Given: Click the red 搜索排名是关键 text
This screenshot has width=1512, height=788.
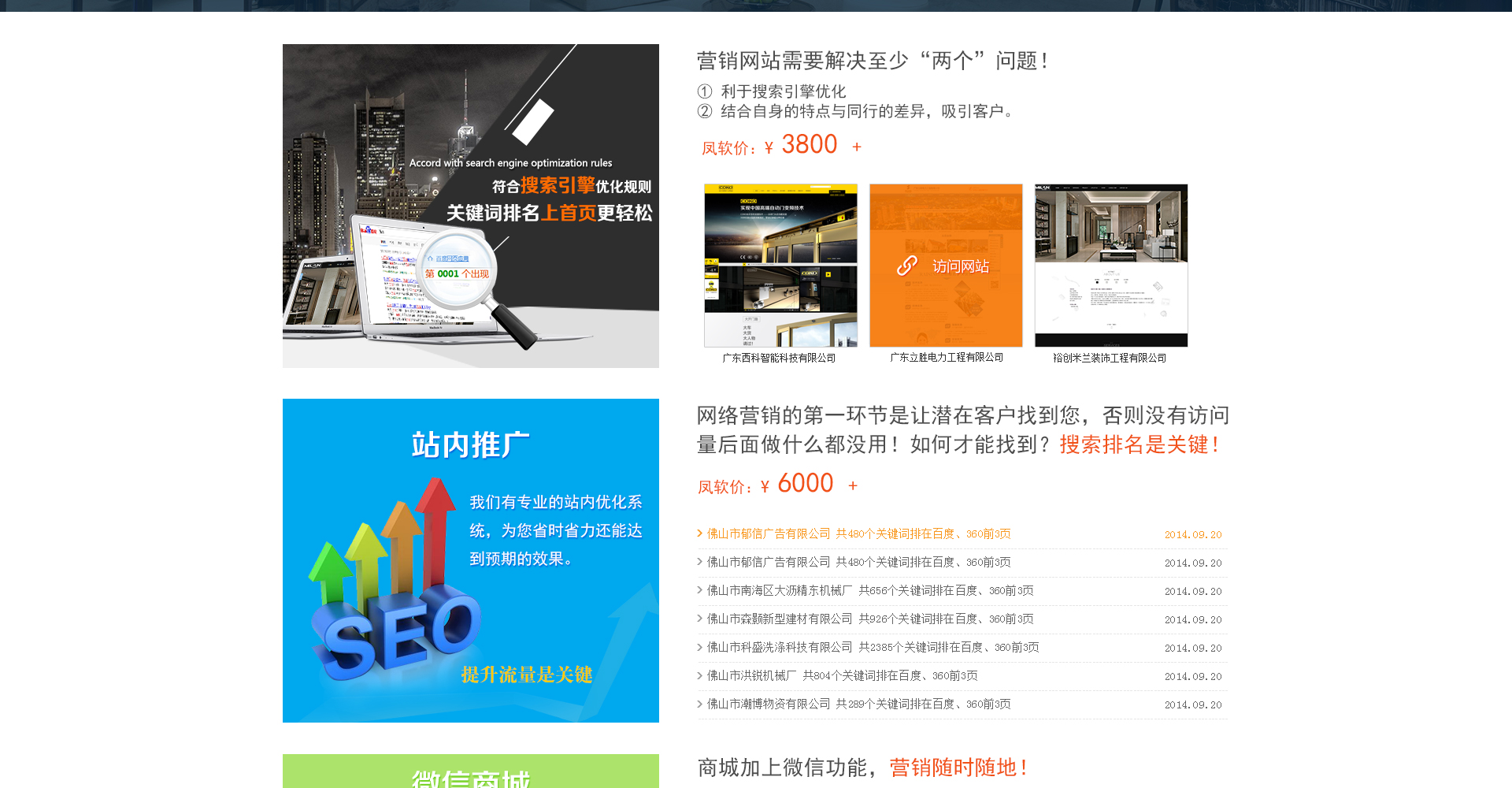Looking at the screenshot, I should point(1140,445).
